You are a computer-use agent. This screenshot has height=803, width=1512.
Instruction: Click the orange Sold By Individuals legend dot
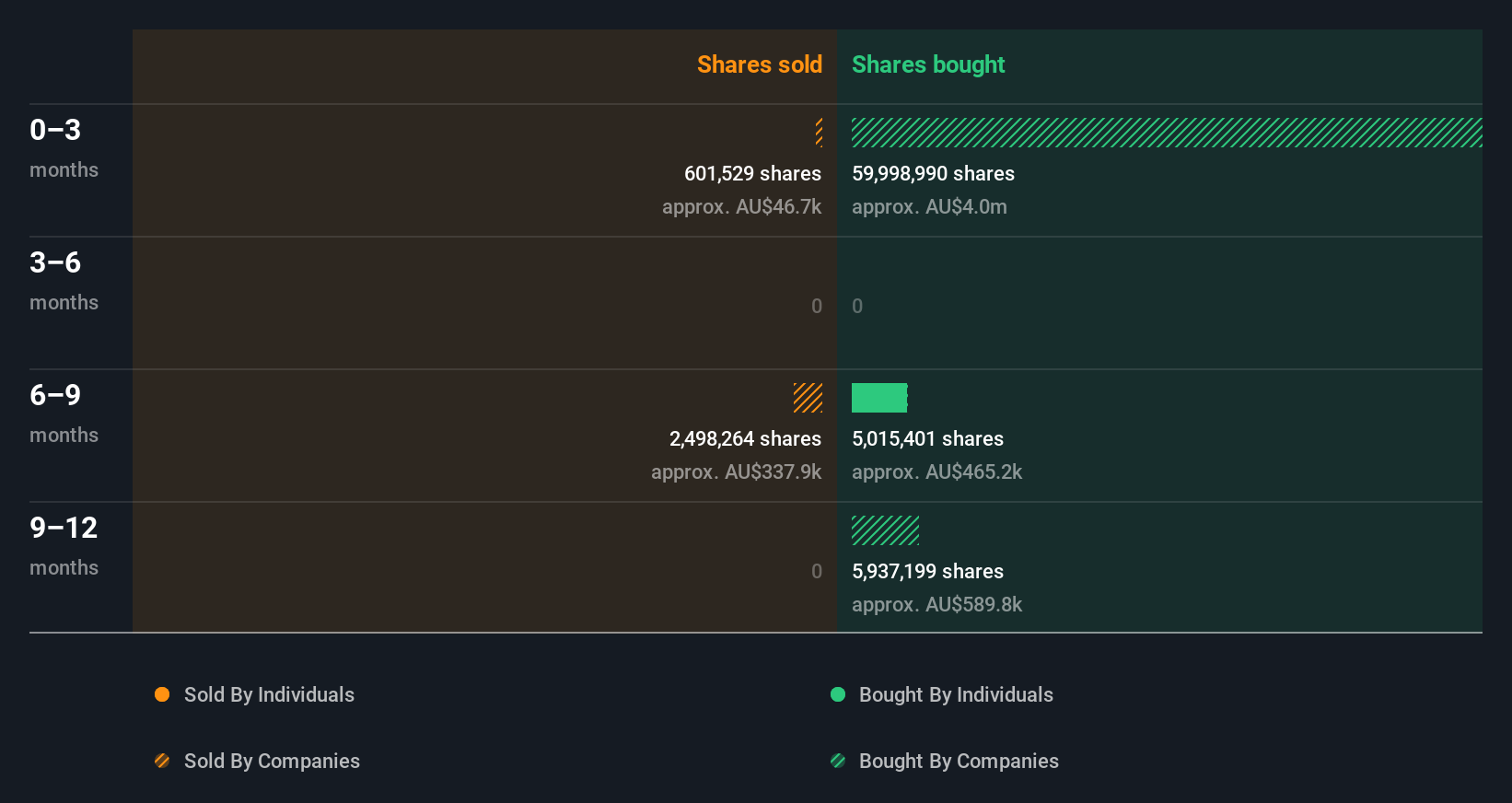pyautogui.click(x=162, y=694)
